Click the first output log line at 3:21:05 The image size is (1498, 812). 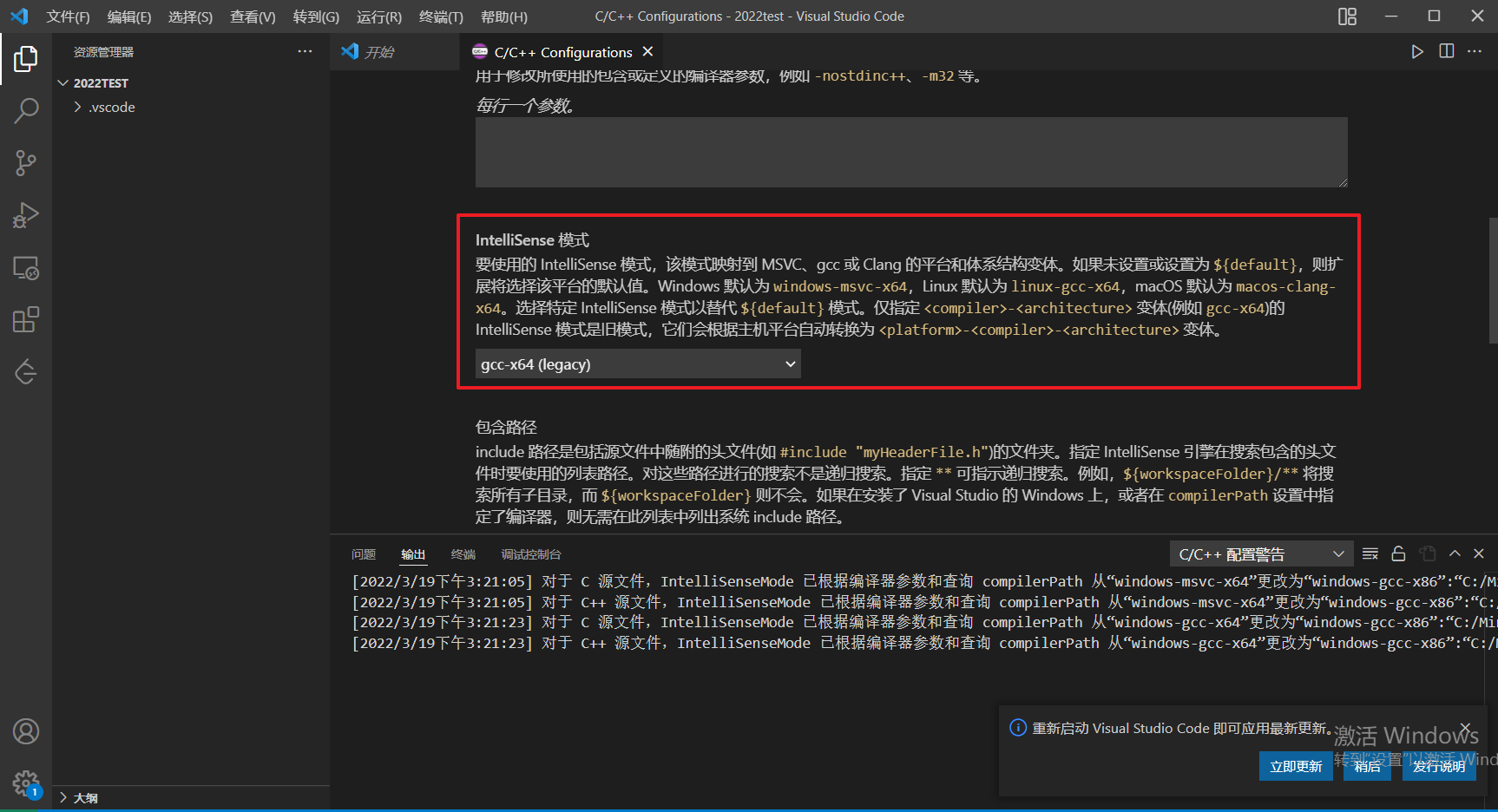tap(924, 581)
